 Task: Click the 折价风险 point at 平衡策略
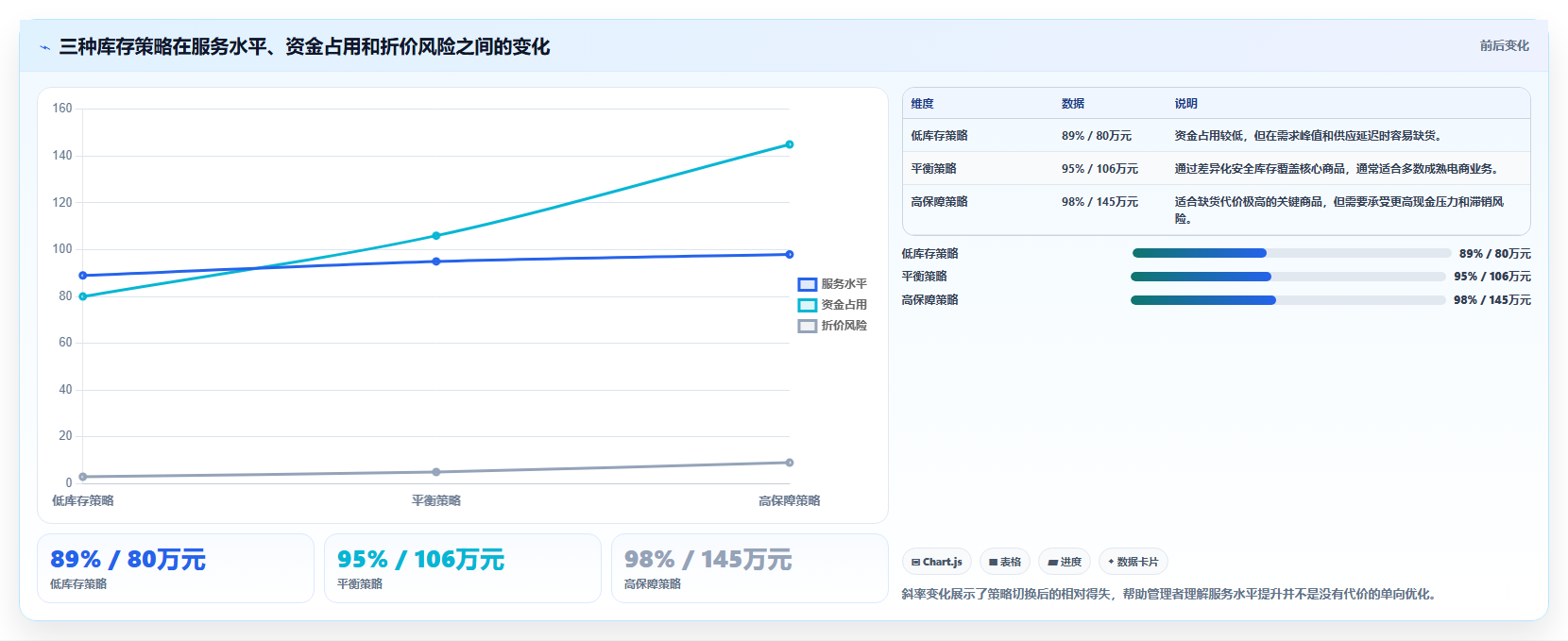(x=436, y=472)
